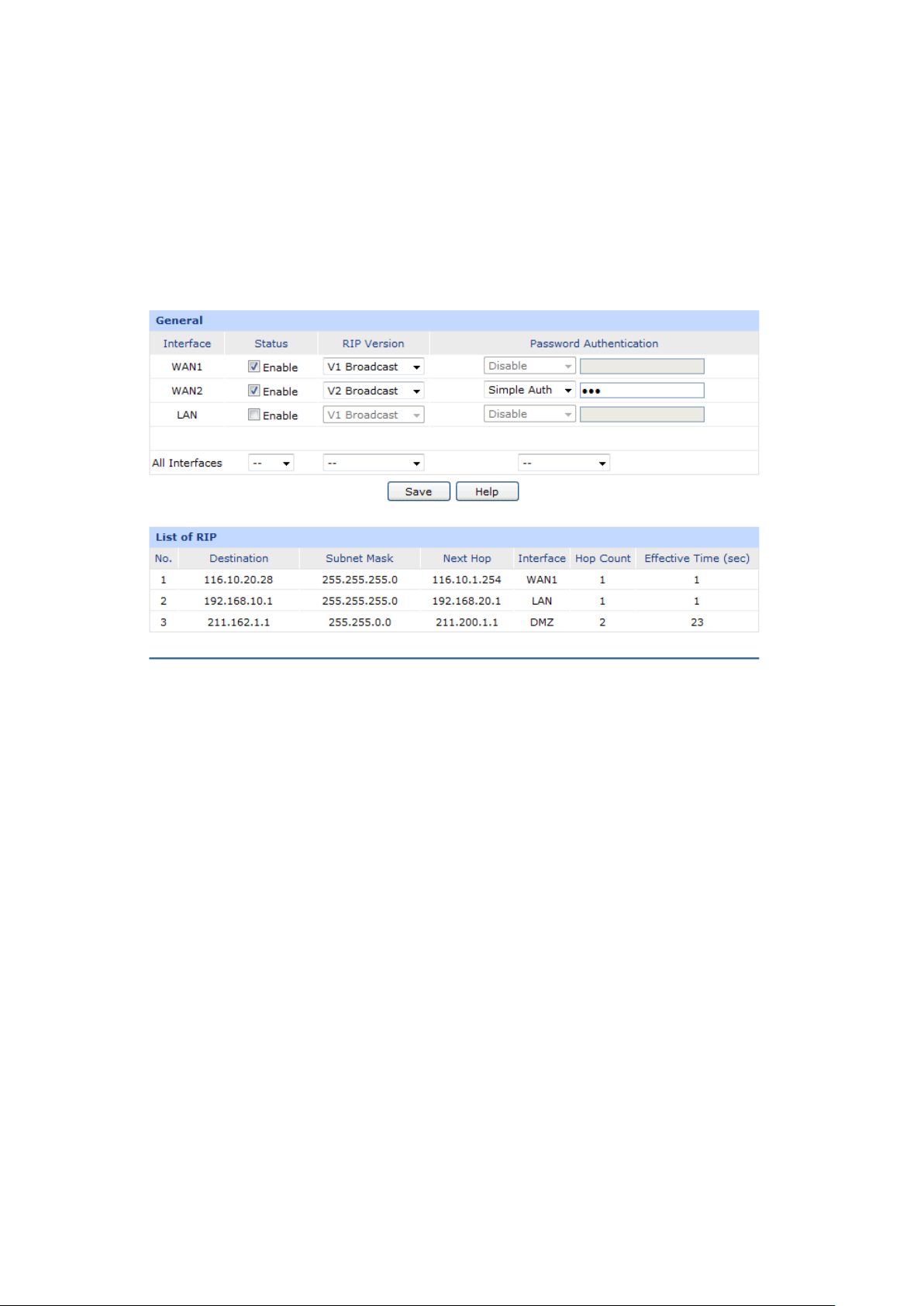Open the WAN2 Simple Auth dropdown
This screenshot has width=924, height=1306.
click(x=529, y=390)
